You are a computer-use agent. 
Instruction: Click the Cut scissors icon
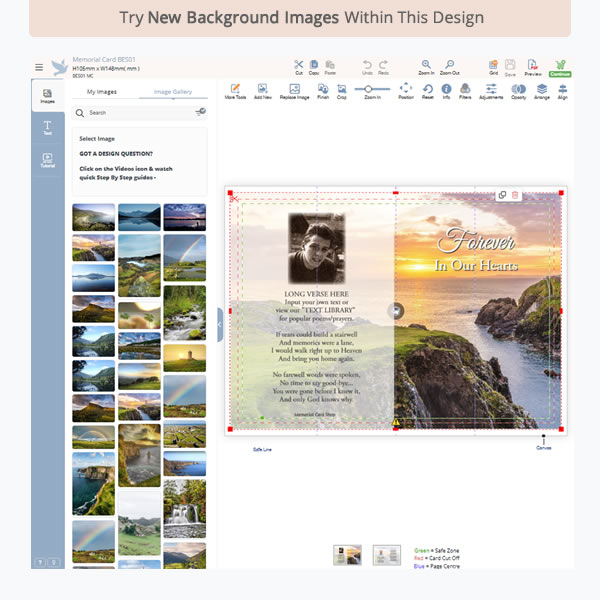[299, 65]
